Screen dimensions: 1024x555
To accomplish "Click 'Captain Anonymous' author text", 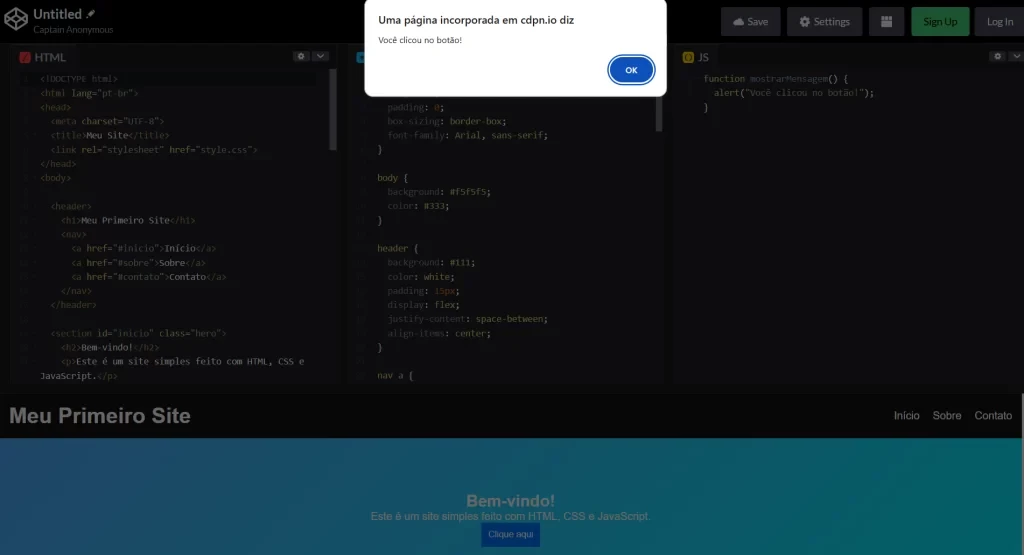I will click(x=73, y=29).
